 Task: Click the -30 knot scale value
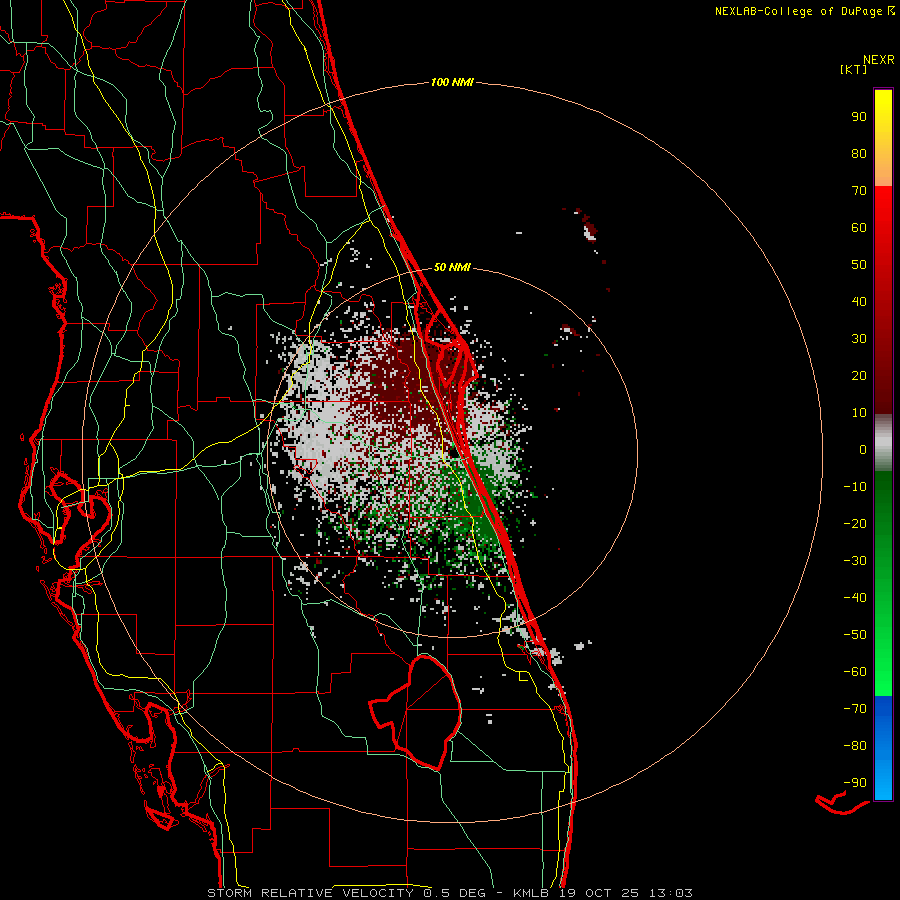tap(855, 561)
